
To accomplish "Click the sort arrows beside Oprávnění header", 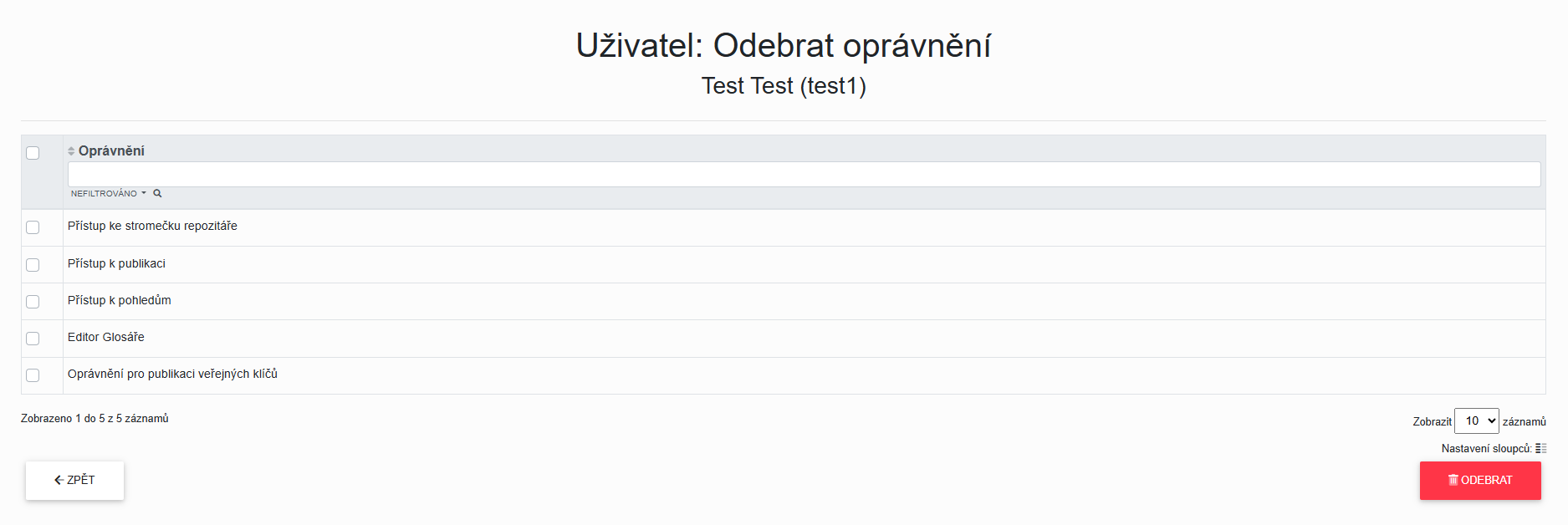I will [x=71, y=151].
